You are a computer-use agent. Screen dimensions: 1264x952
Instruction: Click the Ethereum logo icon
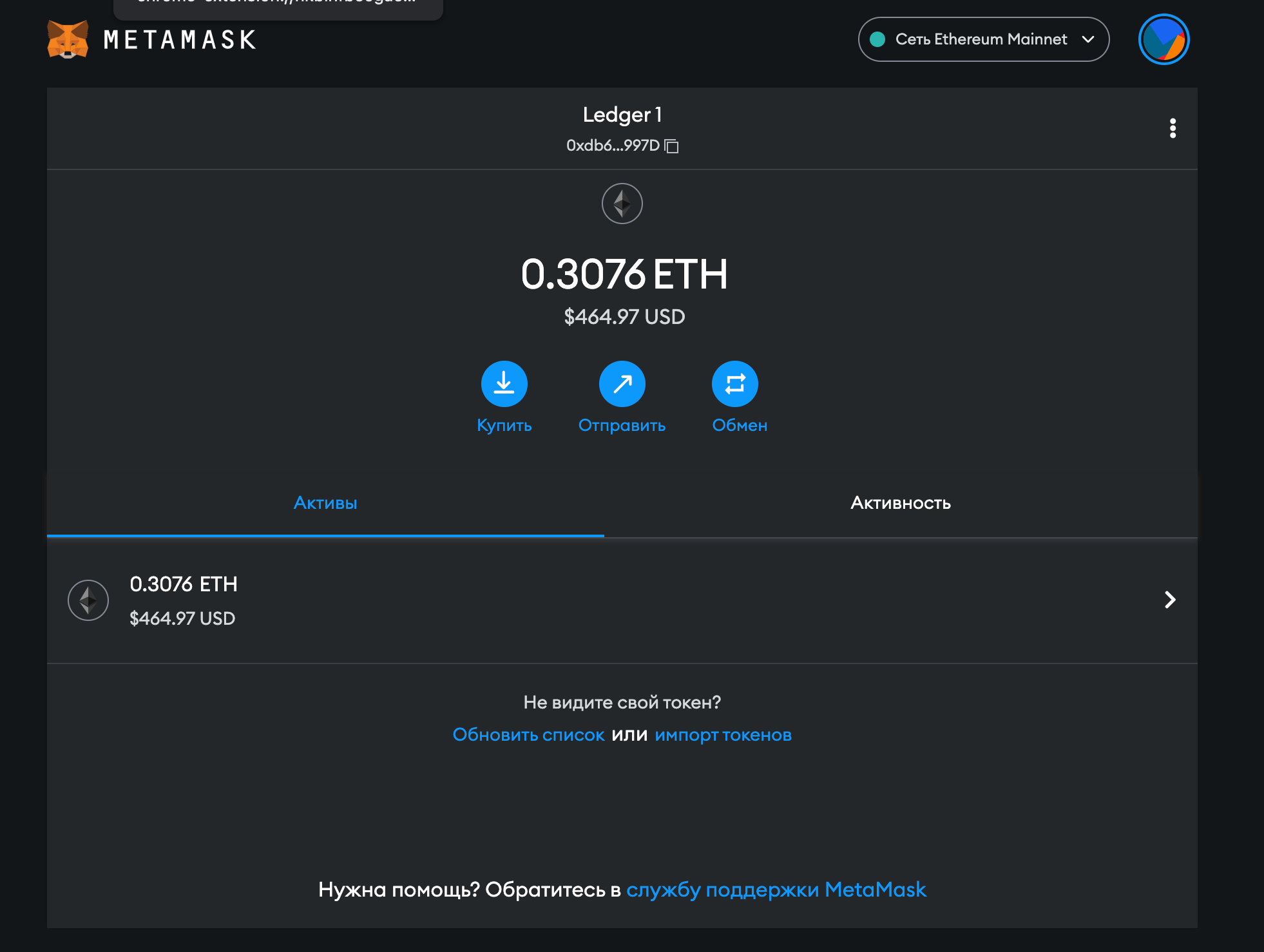(x=621, y=204)
